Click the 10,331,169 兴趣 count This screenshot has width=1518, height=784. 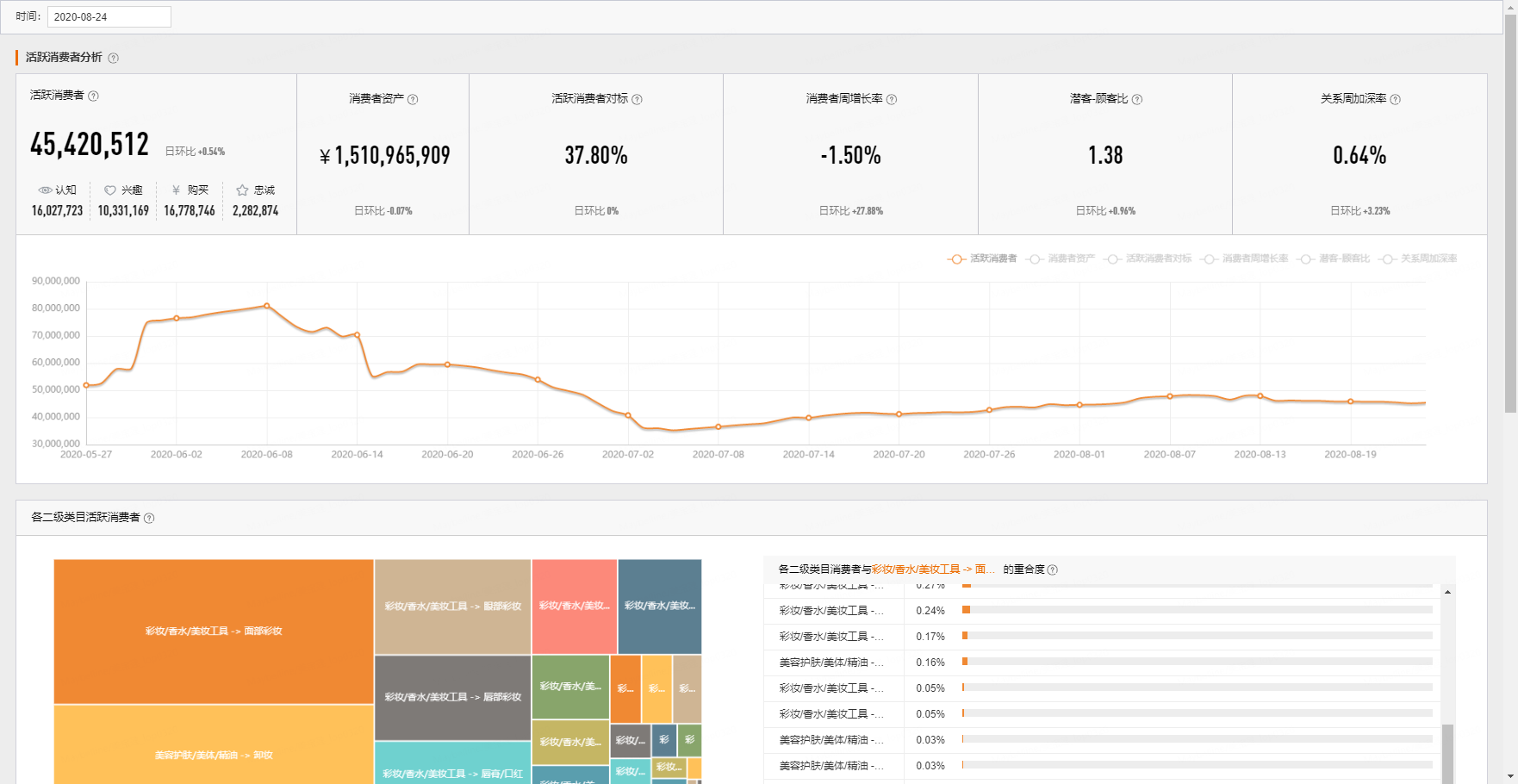click(x=123, y=211)
